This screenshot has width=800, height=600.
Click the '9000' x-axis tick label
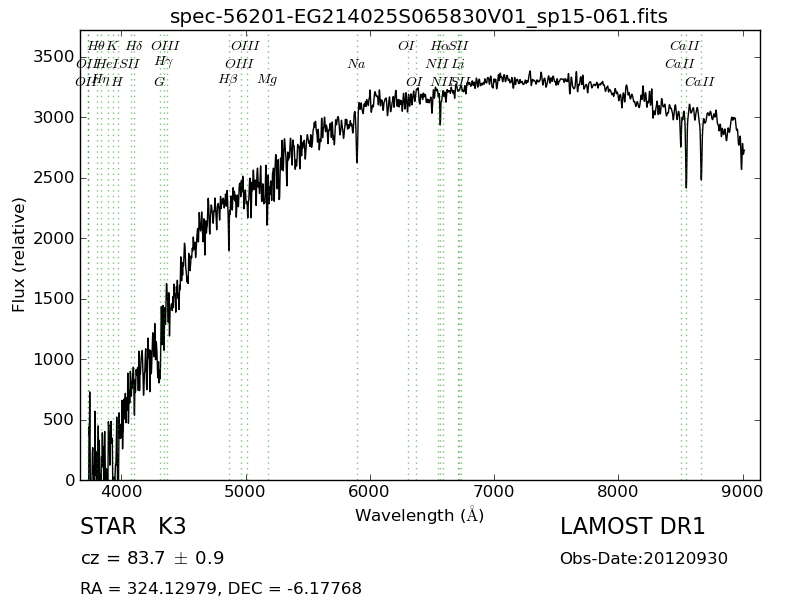pos(743,492)
